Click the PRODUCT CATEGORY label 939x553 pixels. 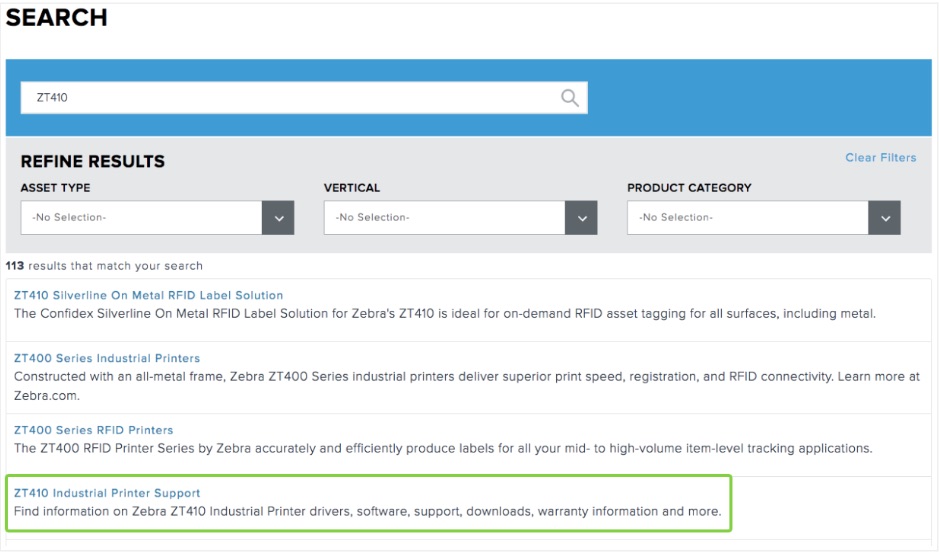pos(689,188)
